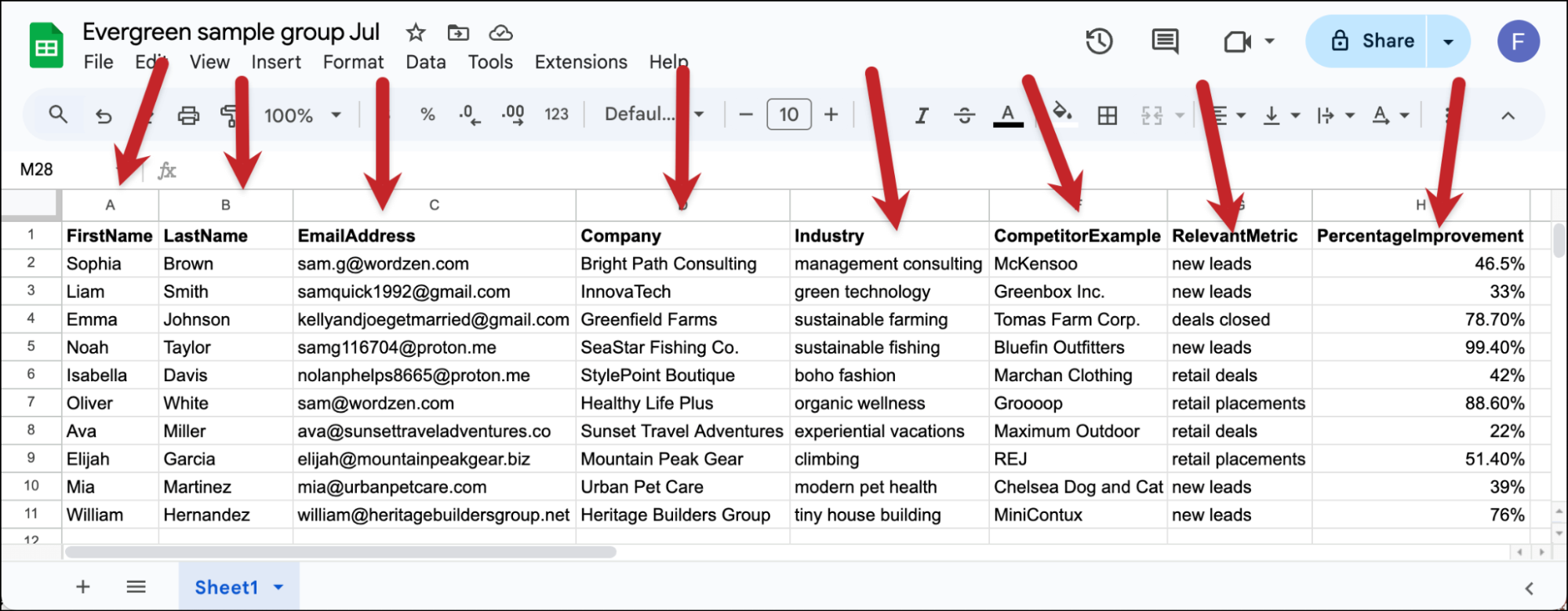Open the Tools menu
The width and height of the screenshot is (1568, 611).
pos(490,62)
